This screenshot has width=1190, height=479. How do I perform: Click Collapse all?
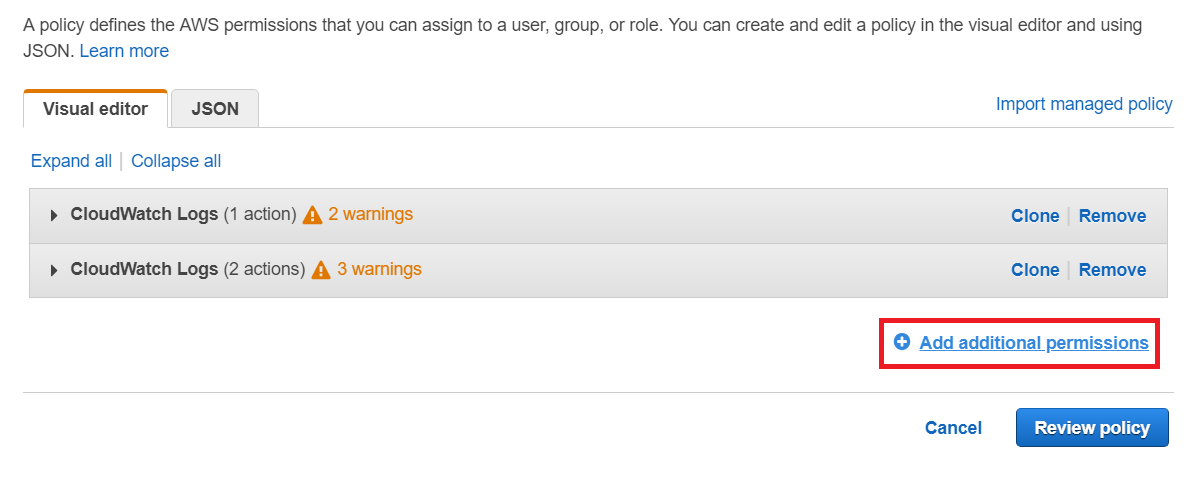click(176, 161)
